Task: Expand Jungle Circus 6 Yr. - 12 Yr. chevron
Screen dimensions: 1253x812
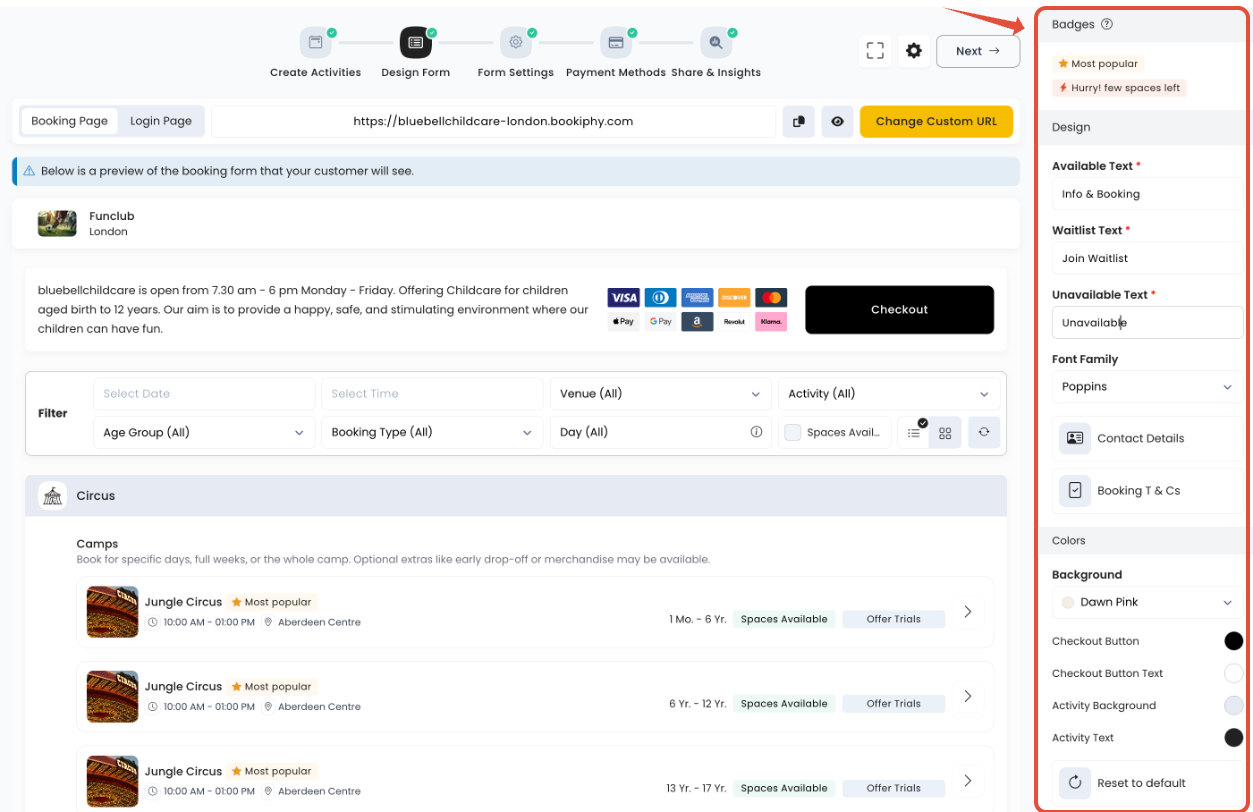Action: (968, 696)
